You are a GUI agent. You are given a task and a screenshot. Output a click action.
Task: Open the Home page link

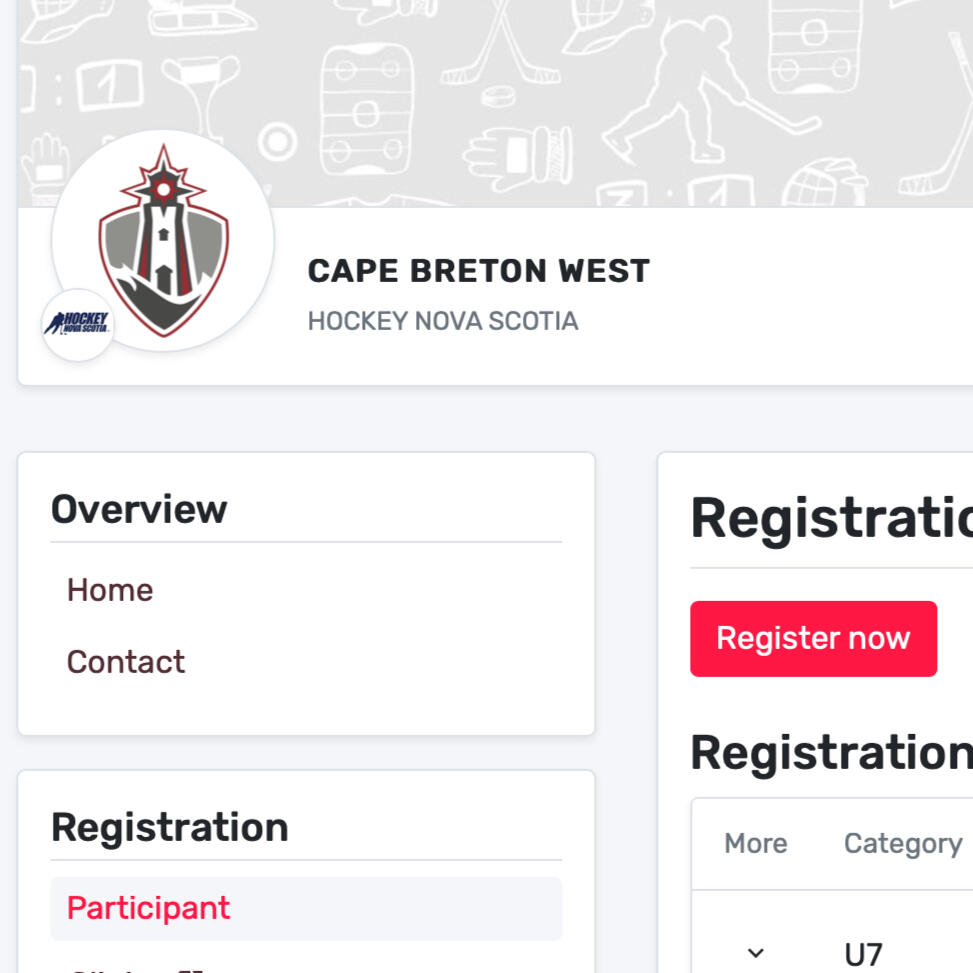point(110,590)
